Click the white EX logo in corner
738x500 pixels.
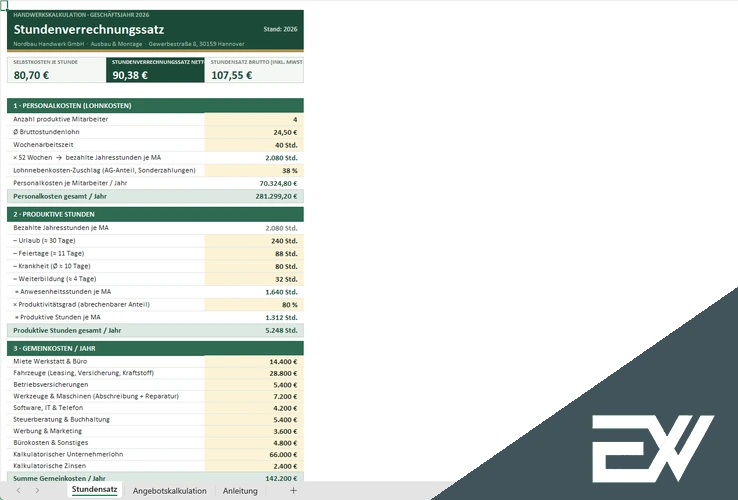coord(653,448)
